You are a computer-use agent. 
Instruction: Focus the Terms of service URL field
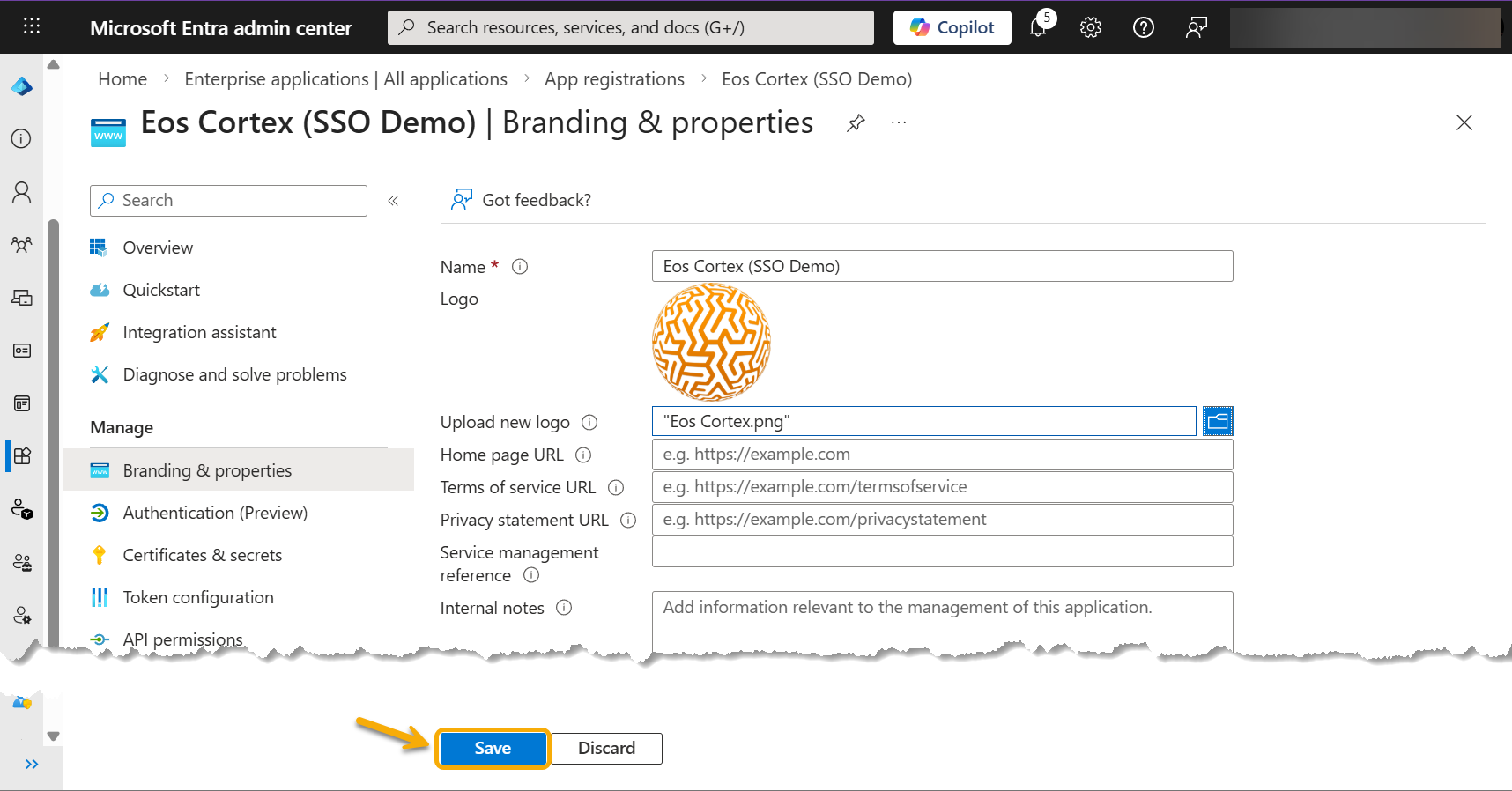[x=942, y=487]
